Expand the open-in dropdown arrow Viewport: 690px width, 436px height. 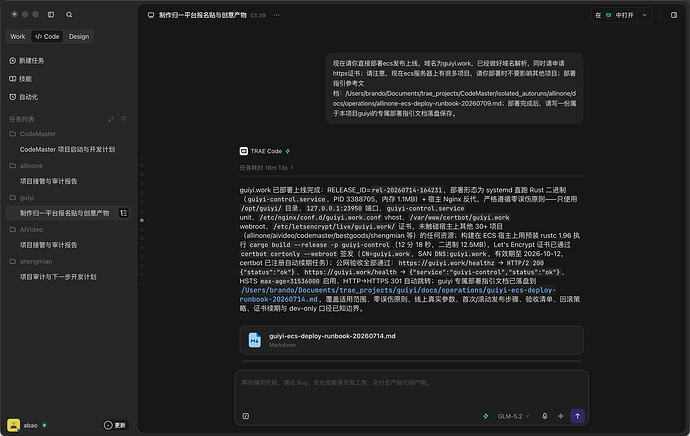click(644, 15)
